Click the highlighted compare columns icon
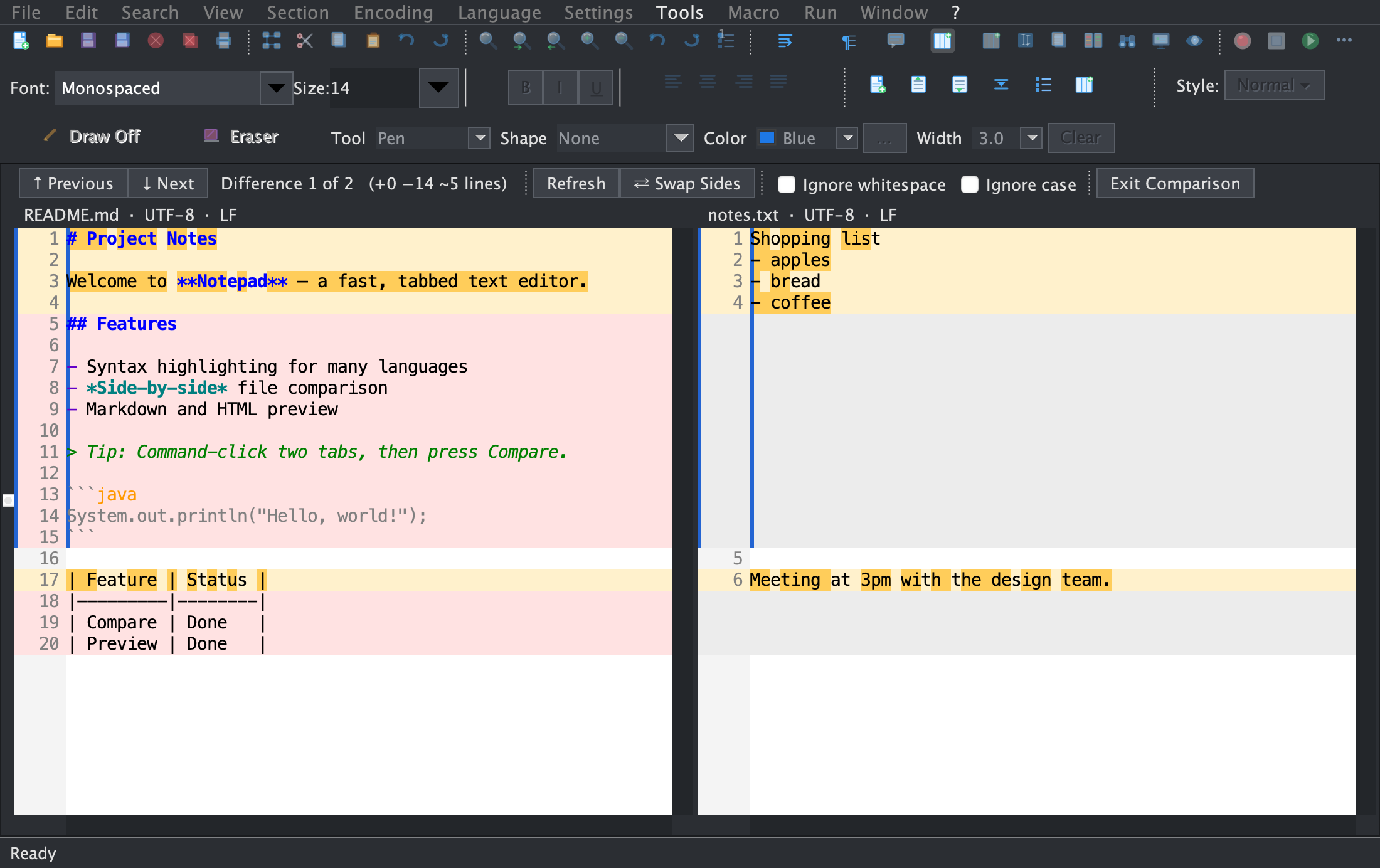The width and height of the screenshot is (1380, 868). (942, 41)
